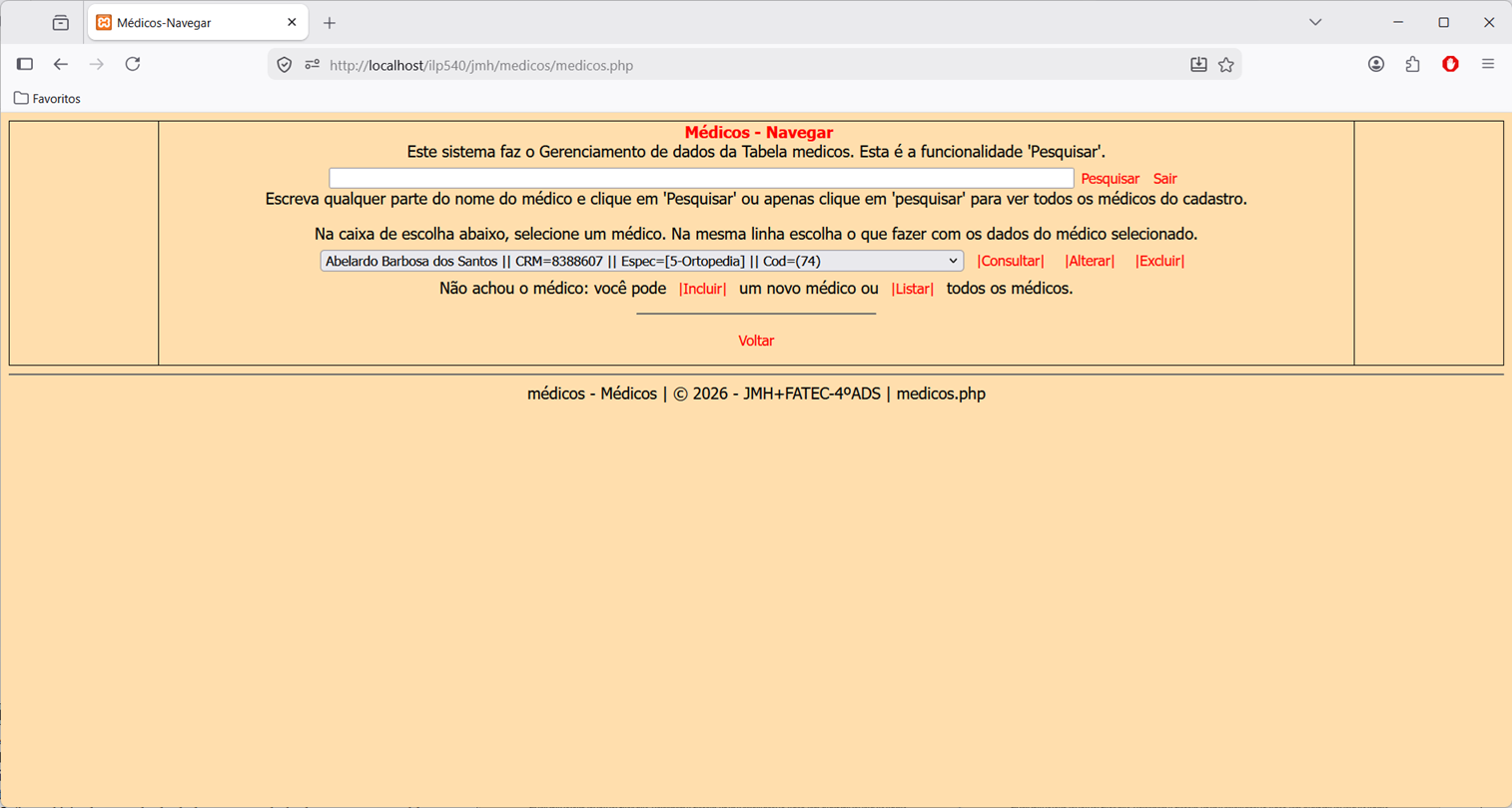This screenshot has height=808, width=1512.
Task: Open the extensions puzzle icon
Action: click(1412, 64)
